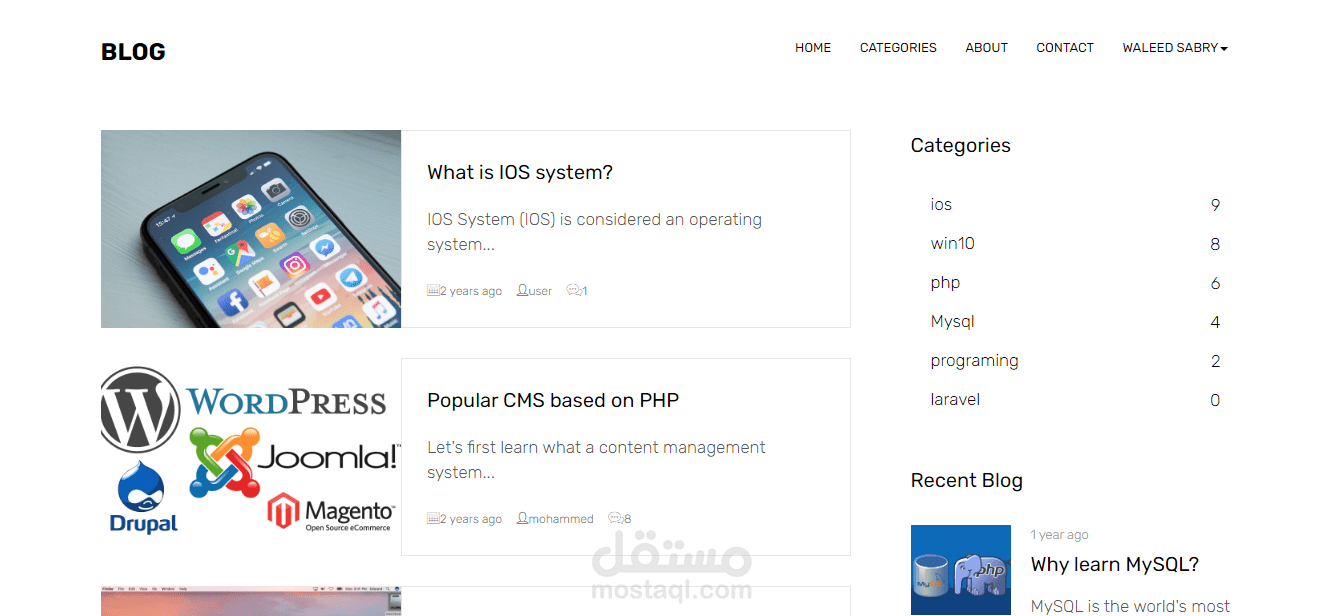1344x616 pixels.
Task: Click the MySQL PHP recent blog thumbnail
Action: tap(961, 570)
